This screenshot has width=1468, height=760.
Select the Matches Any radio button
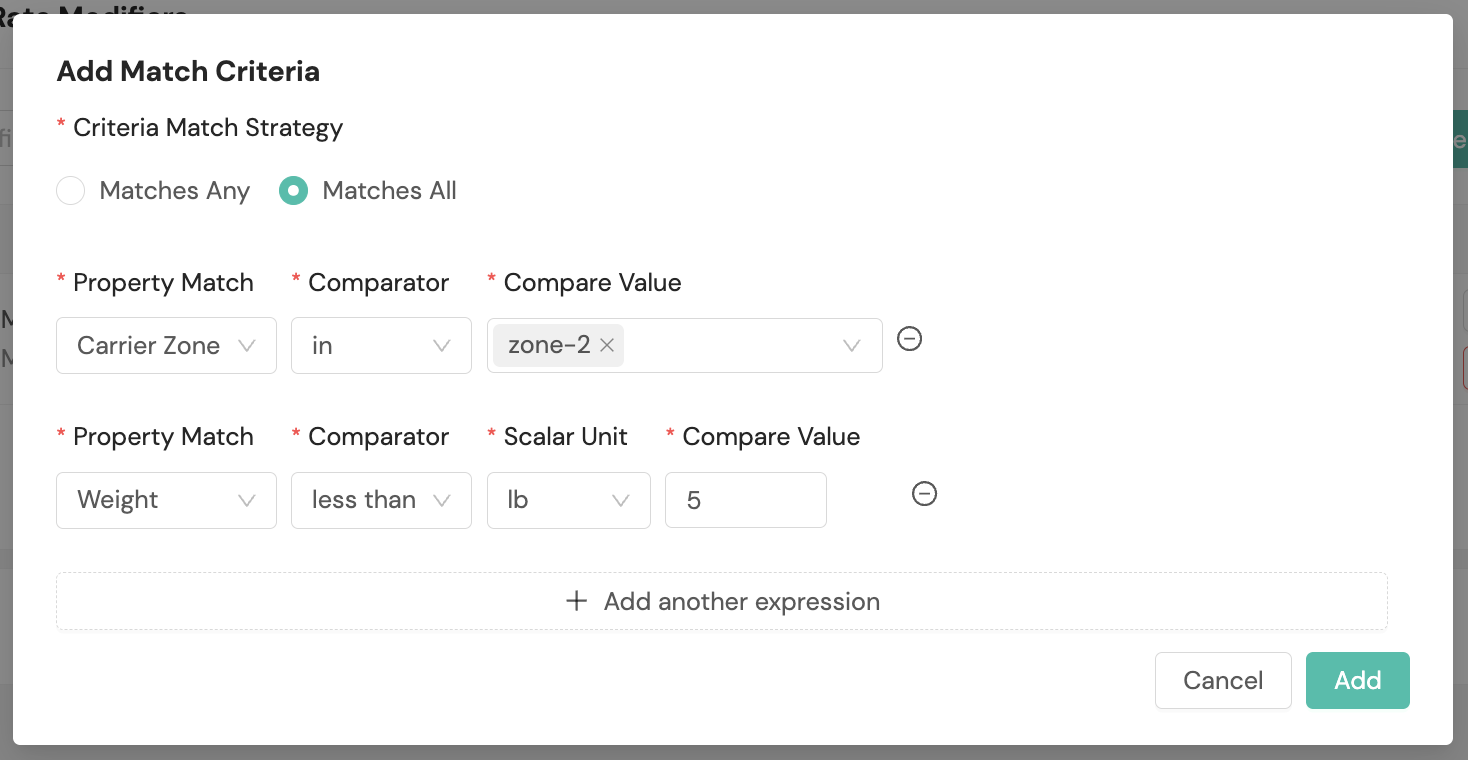[x=70, y=190]
